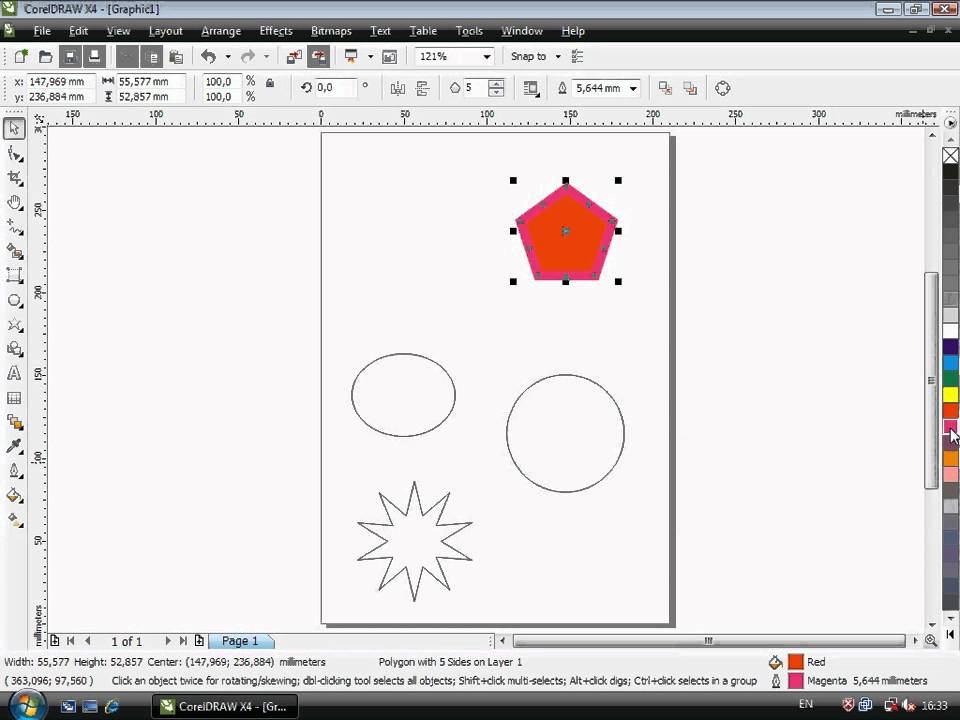
Task: Select the Interactive Blend tool
Action: (14, 422)
